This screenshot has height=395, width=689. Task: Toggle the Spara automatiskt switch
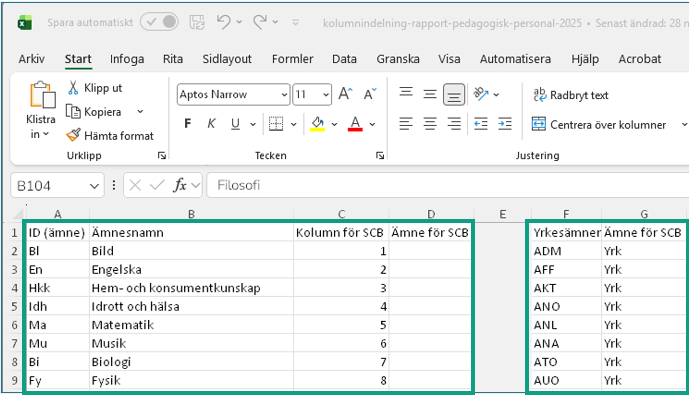pyautogui.click(x=159, y=22)
